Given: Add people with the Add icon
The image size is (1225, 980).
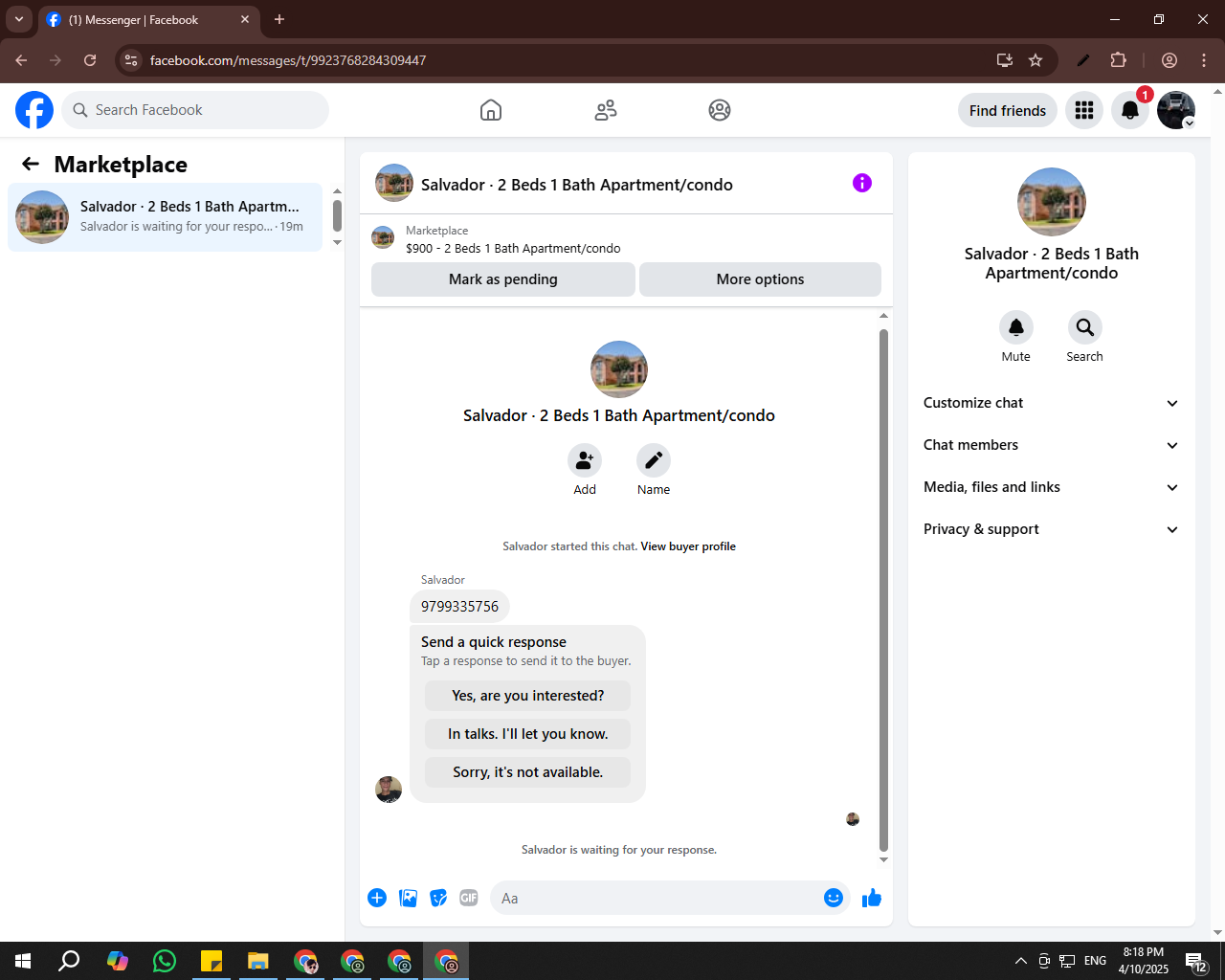Looking at the screenshot, I should (x=585, y=460).
